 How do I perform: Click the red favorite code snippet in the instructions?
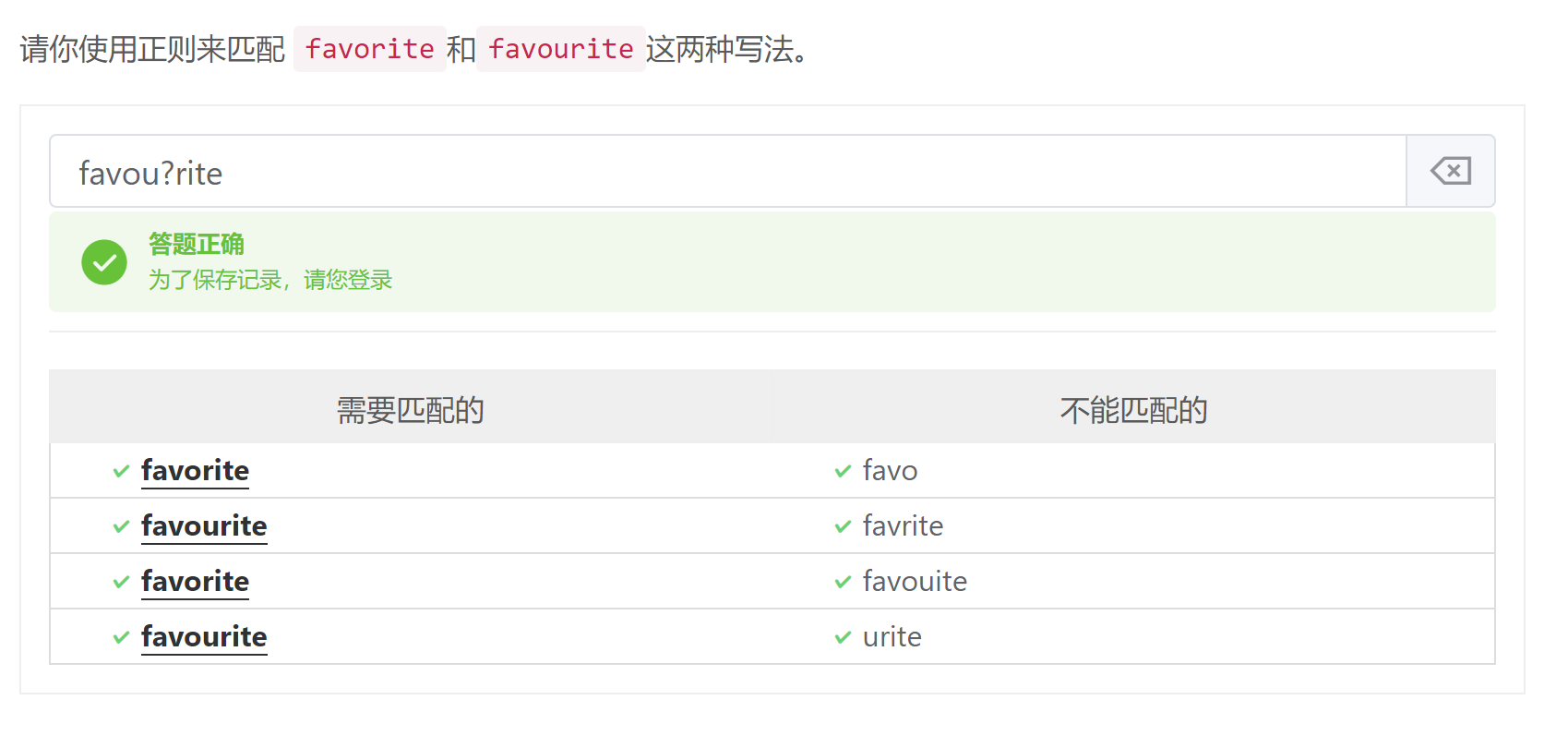point(369,49)
